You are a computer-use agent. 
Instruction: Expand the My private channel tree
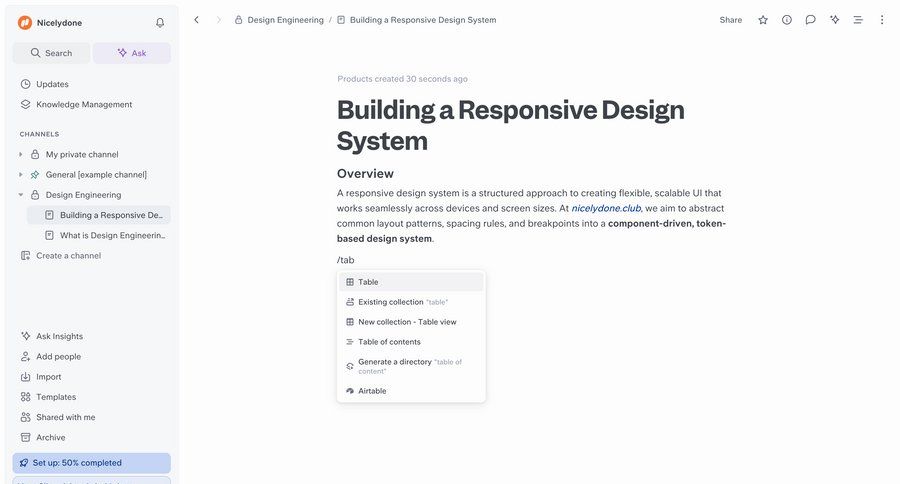21,155
